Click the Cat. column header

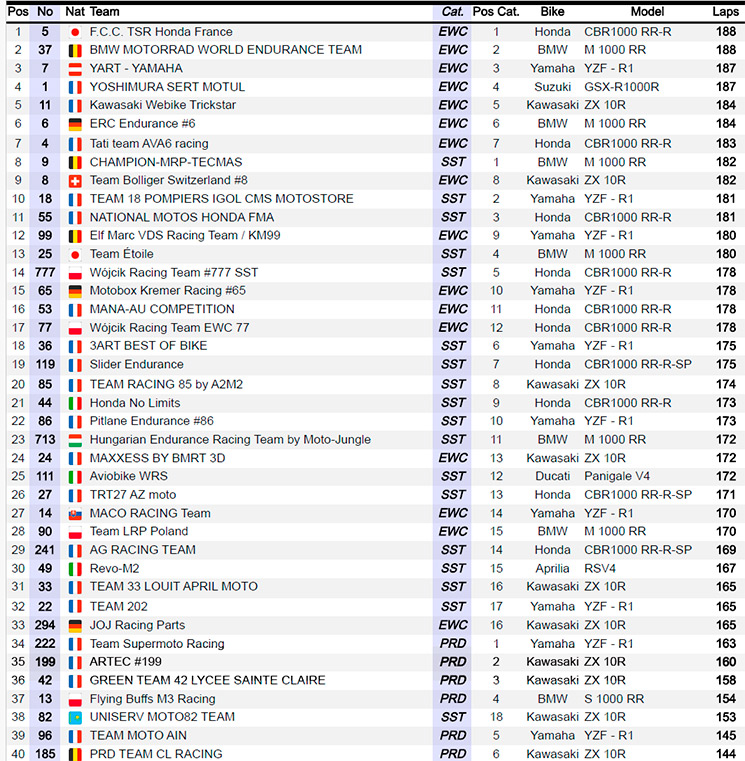(452, 12)
